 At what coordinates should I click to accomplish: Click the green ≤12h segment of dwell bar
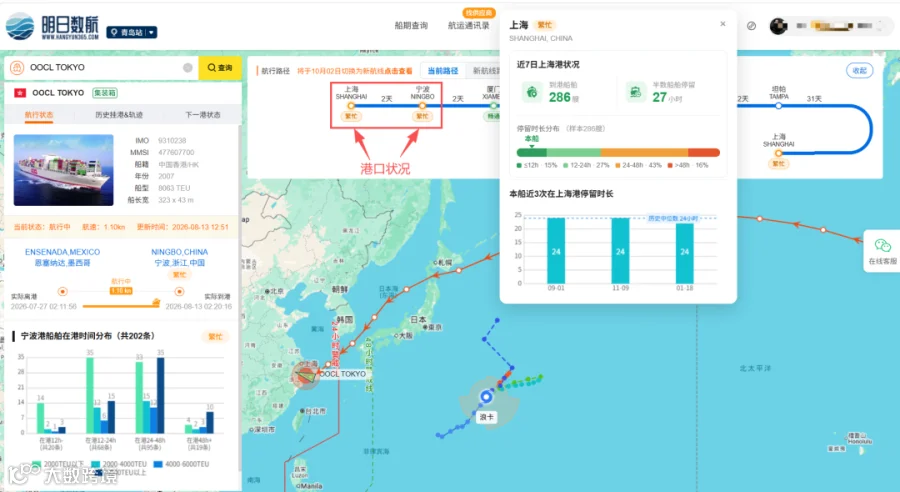pos(532,153)
